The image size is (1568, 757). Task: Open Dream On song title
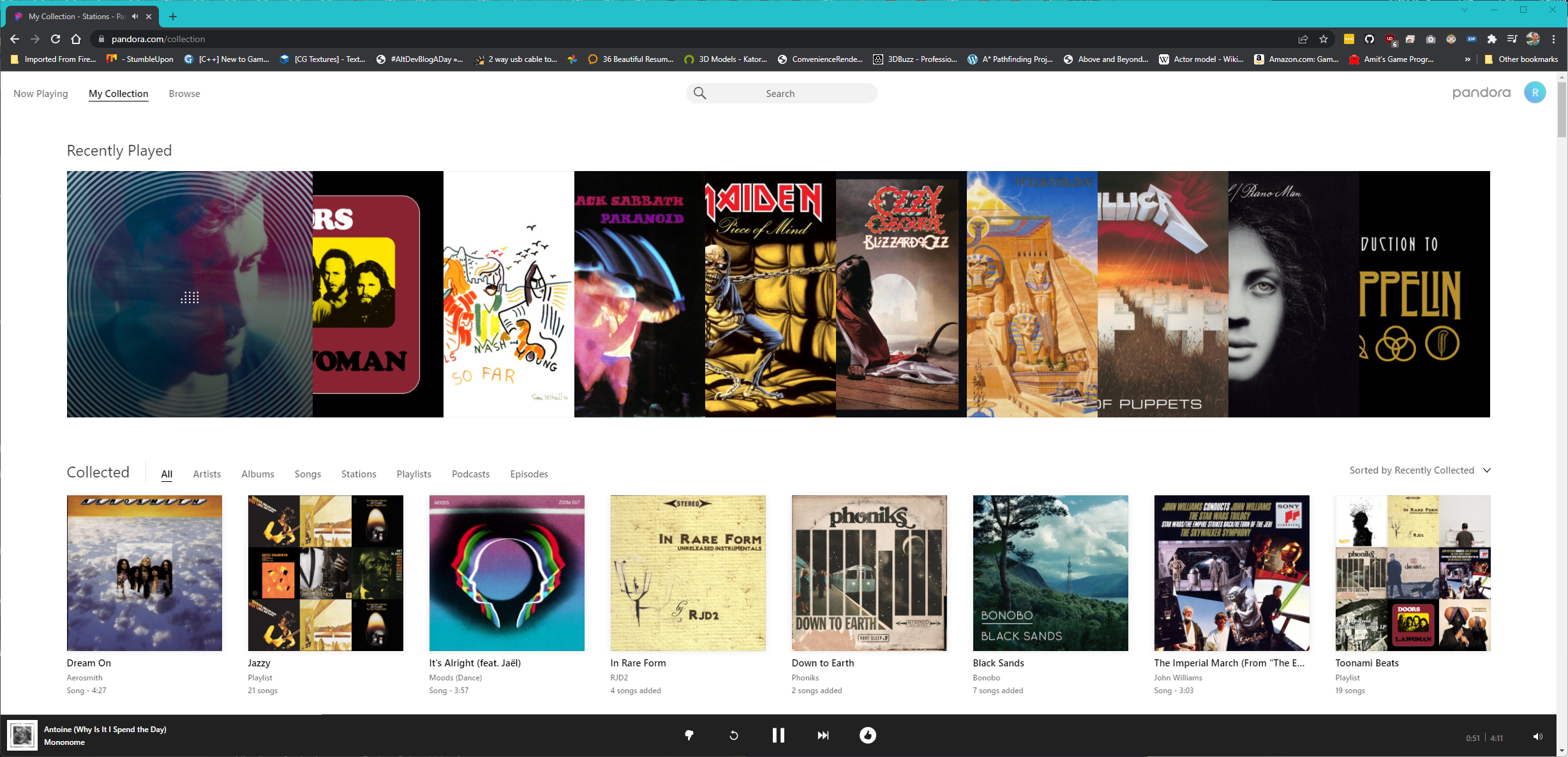click(89, 663)
